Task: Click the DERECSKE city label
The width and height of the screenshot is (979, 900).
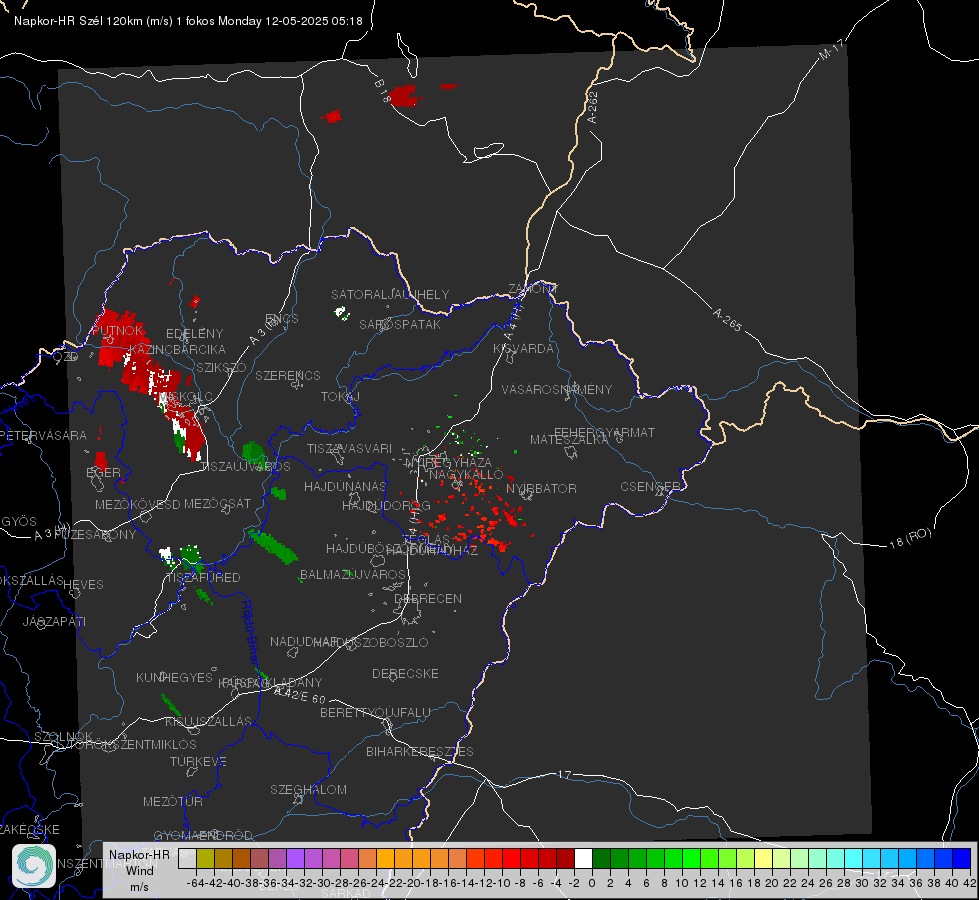Action: pyautogui.click(x=405, y=673)
